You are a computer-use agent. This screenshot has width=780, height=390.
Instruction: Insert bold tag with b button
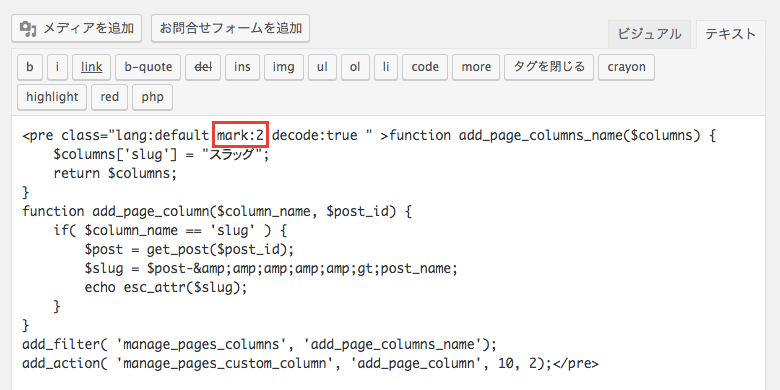[30, 67]
